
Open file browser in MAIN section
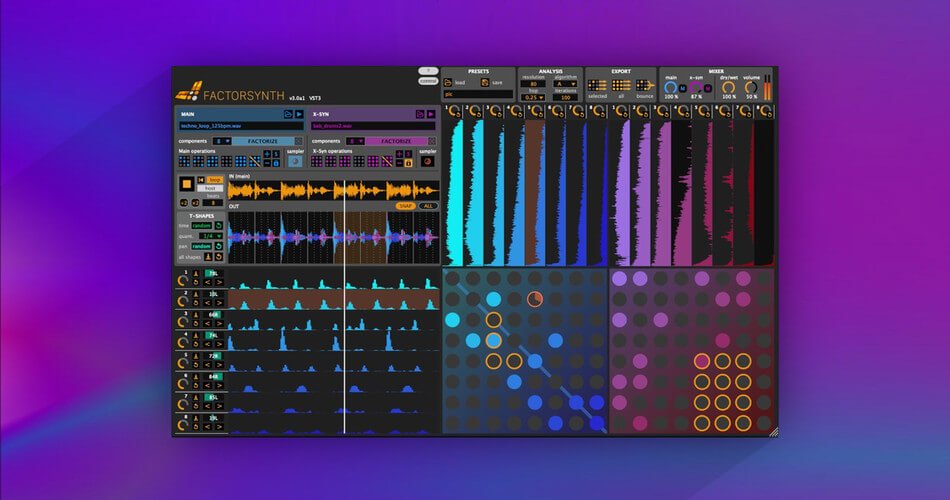[288, 114]
